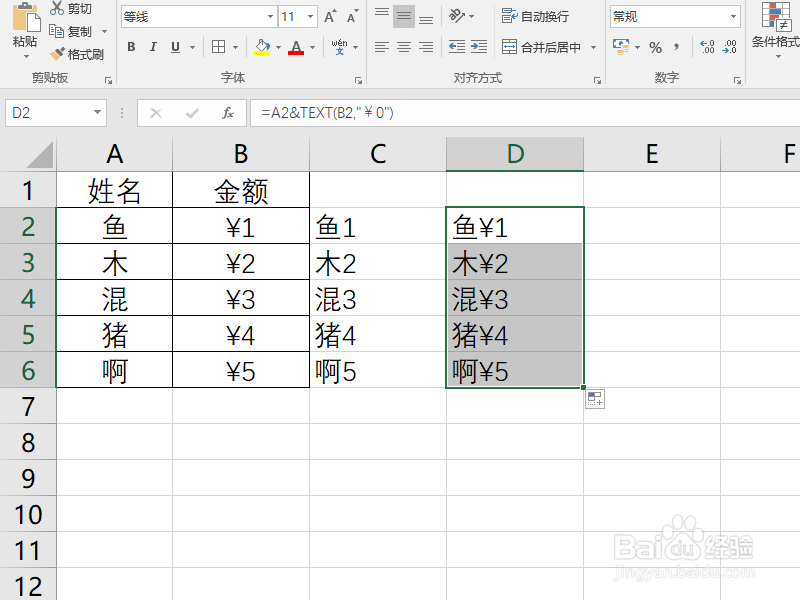800x600 pixels.
Task: Open Conditional Formatting (条件格式) menu
Action: (776, 30)
